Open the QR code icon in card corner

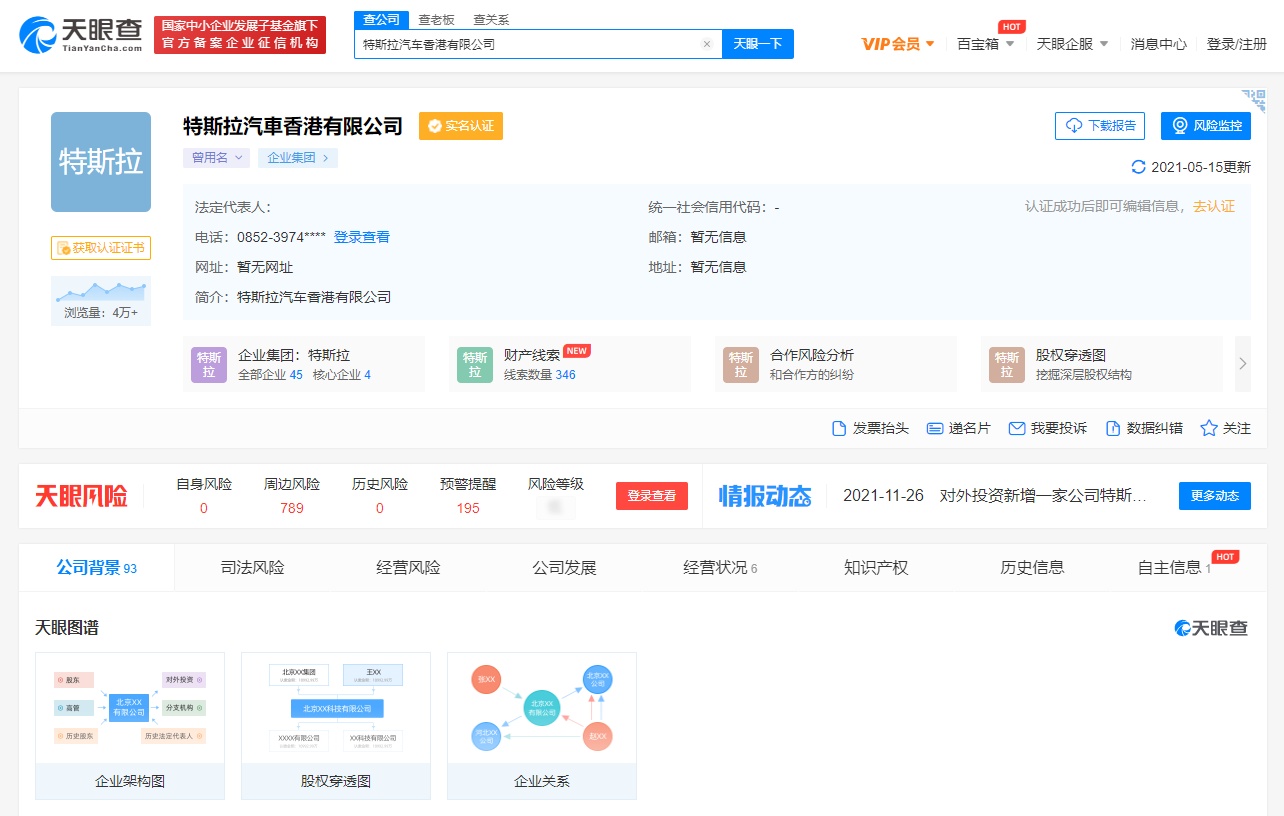[1254, 101]
